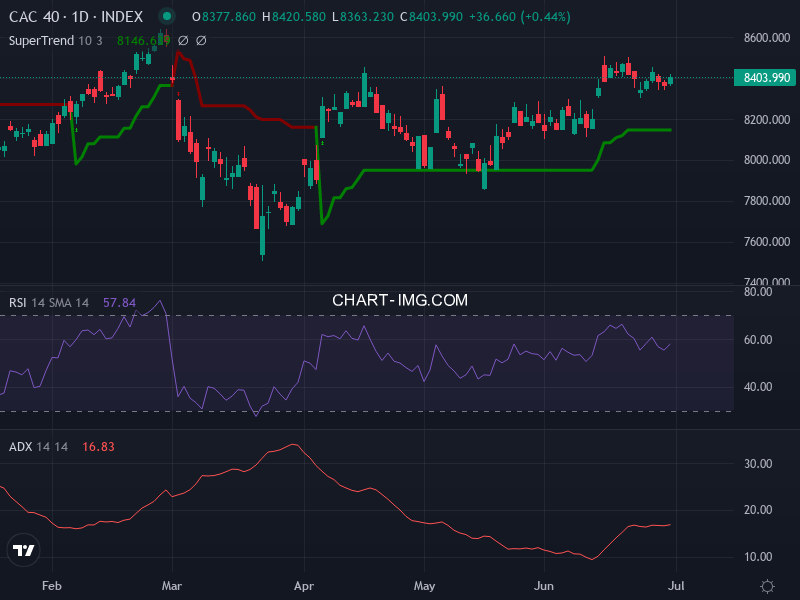Click the RSI 40.00 scale label
This screenshot has height=600, width=800.
758,387
